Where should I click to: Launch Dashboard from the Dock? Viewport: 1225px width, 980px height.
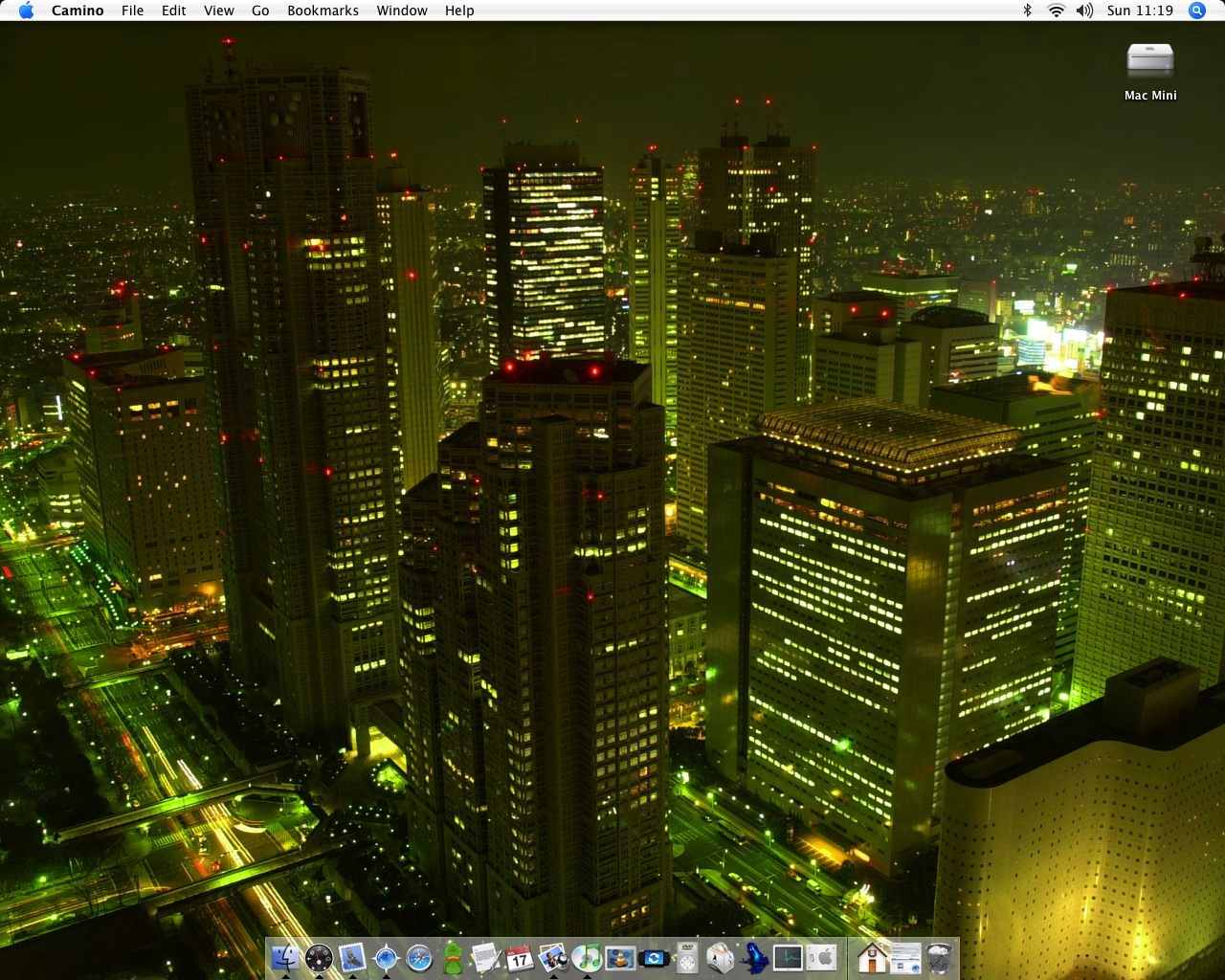click(x=319, y=957)
